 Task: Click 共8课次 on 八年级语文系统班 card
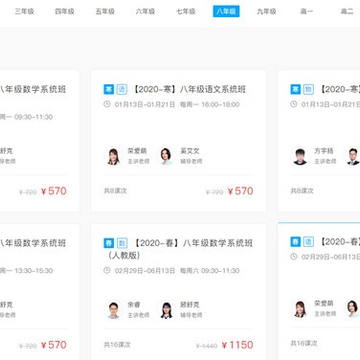[115, 191]
